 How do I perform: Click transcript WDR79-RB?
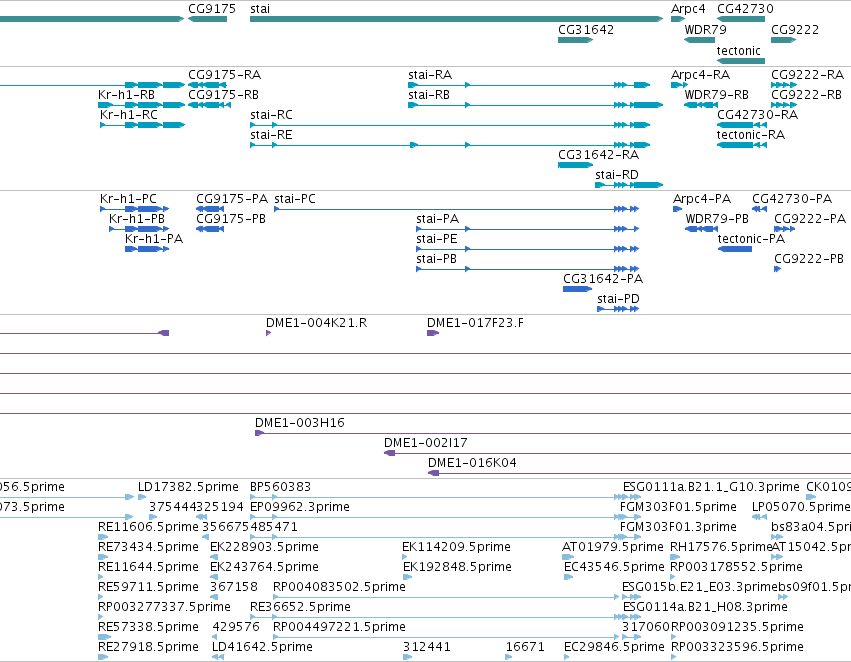tap(701, 105)
